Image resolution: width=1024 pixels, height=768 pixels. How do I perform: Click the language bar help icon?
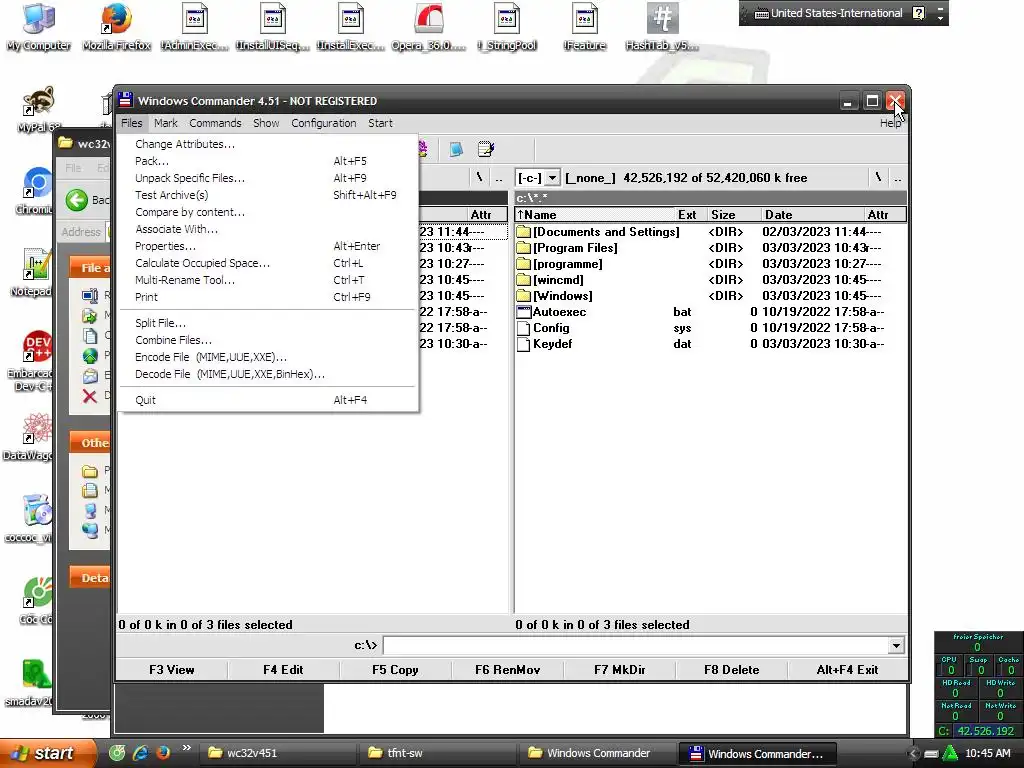[x=919, y=13]
